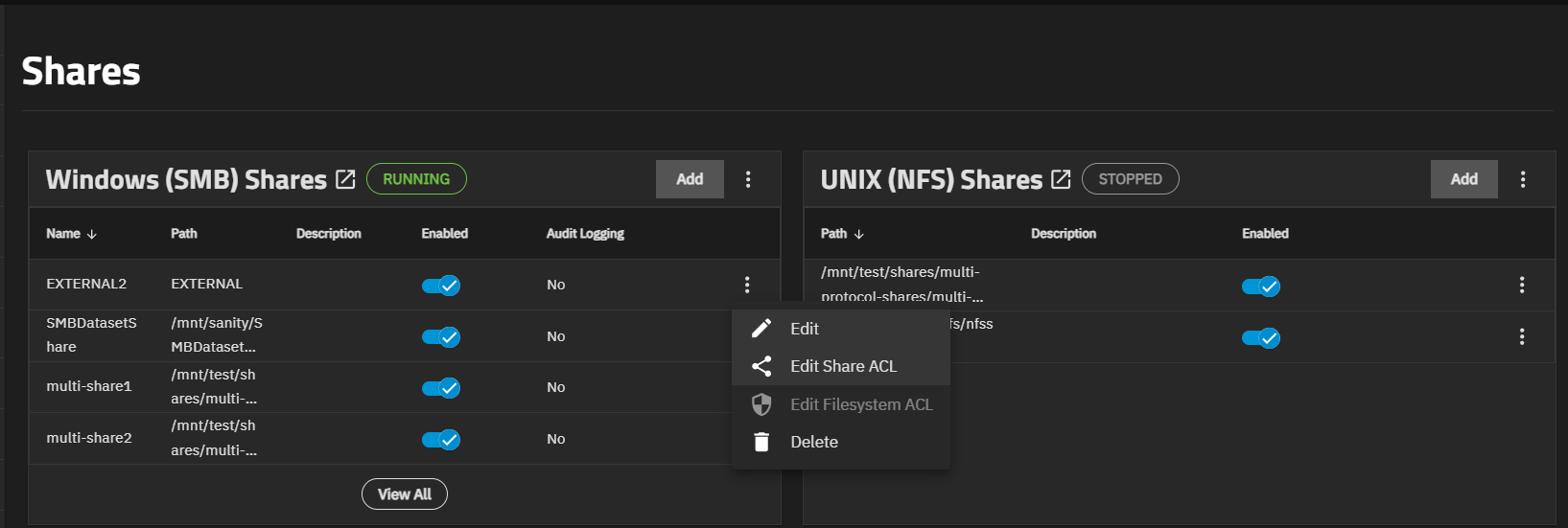Click the pencil icon beside Edit

[761, 329]
